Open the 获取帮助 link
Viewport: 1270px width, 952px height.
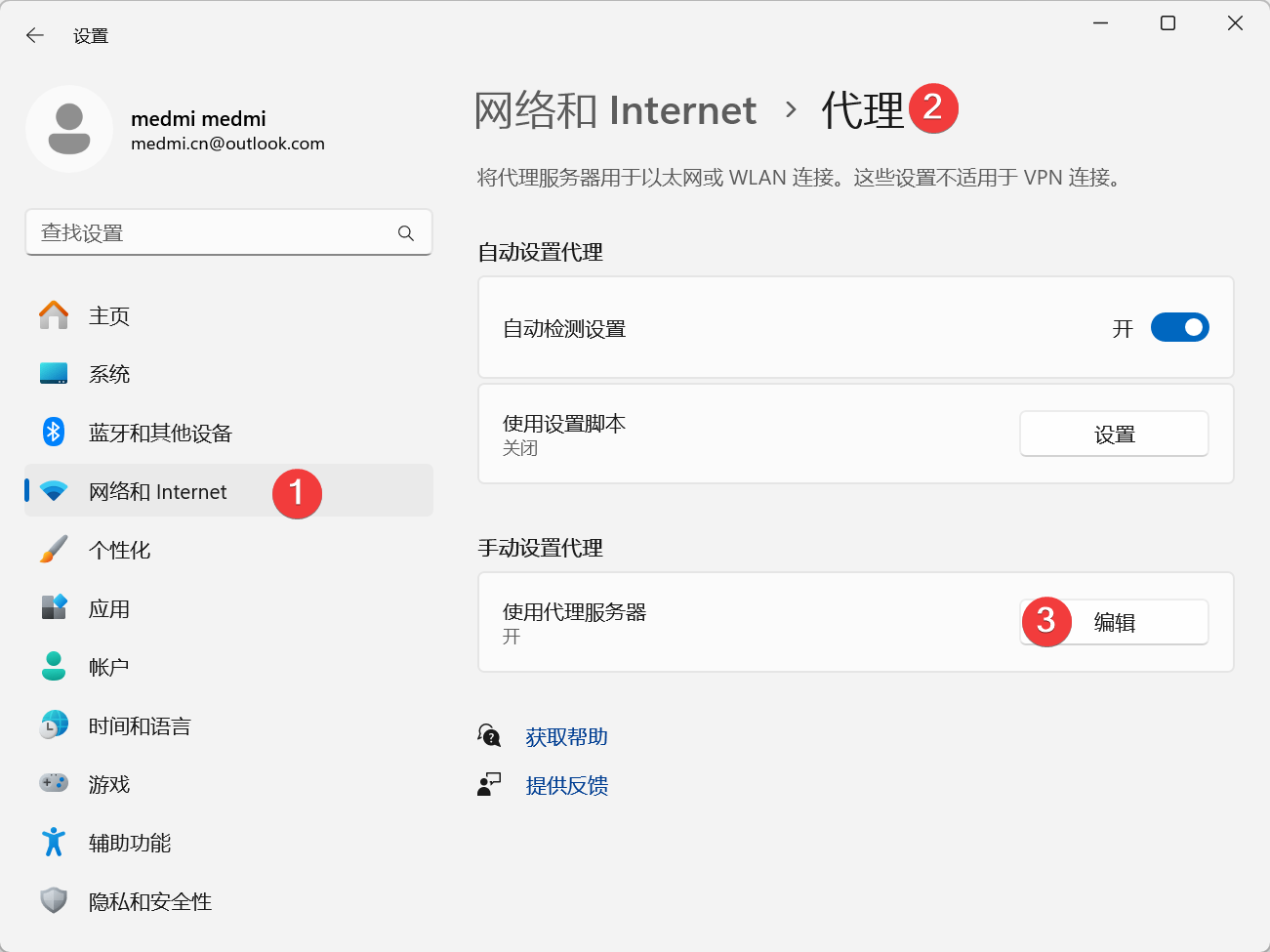(x=566, y=737)
